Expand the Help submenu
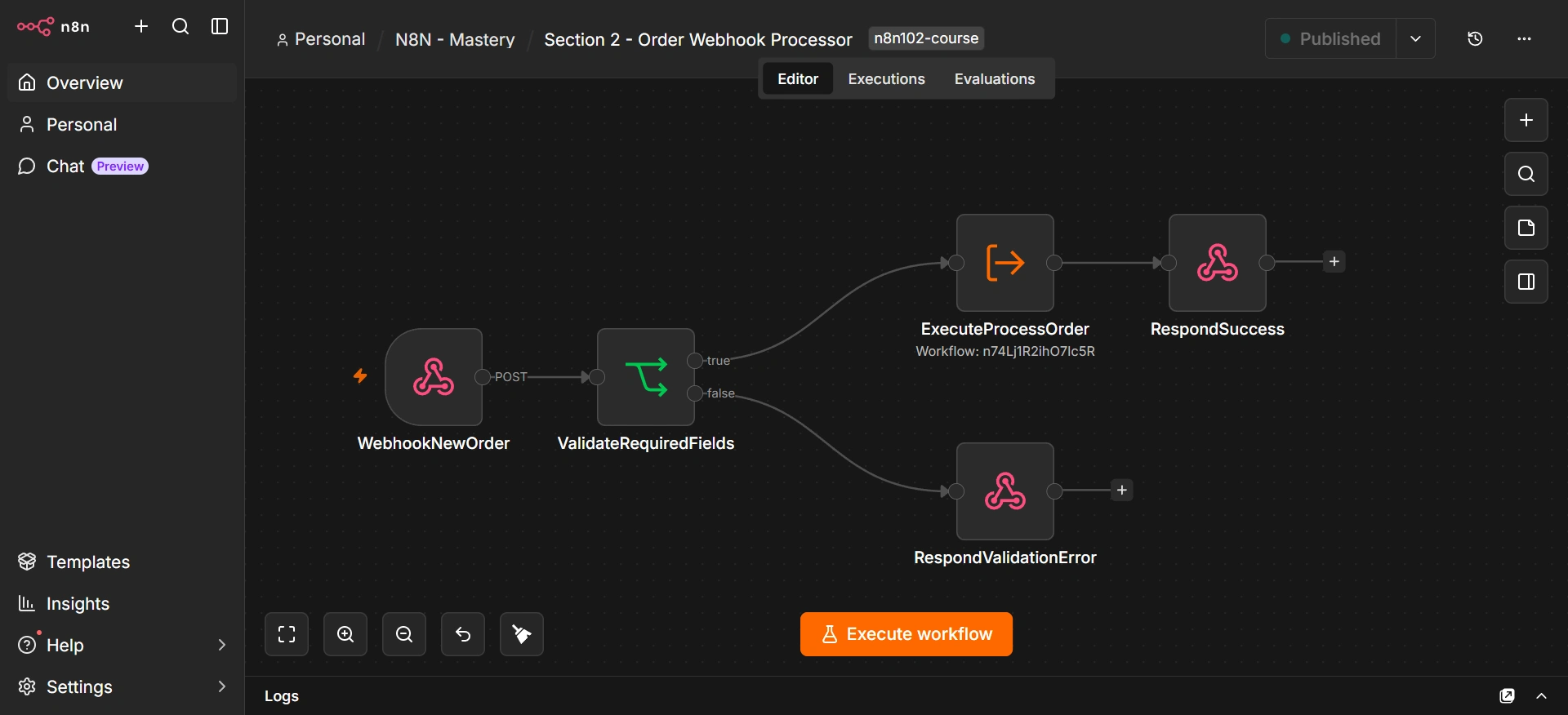Viewport: 1568px width, 715px height. [x=221, y=645]
